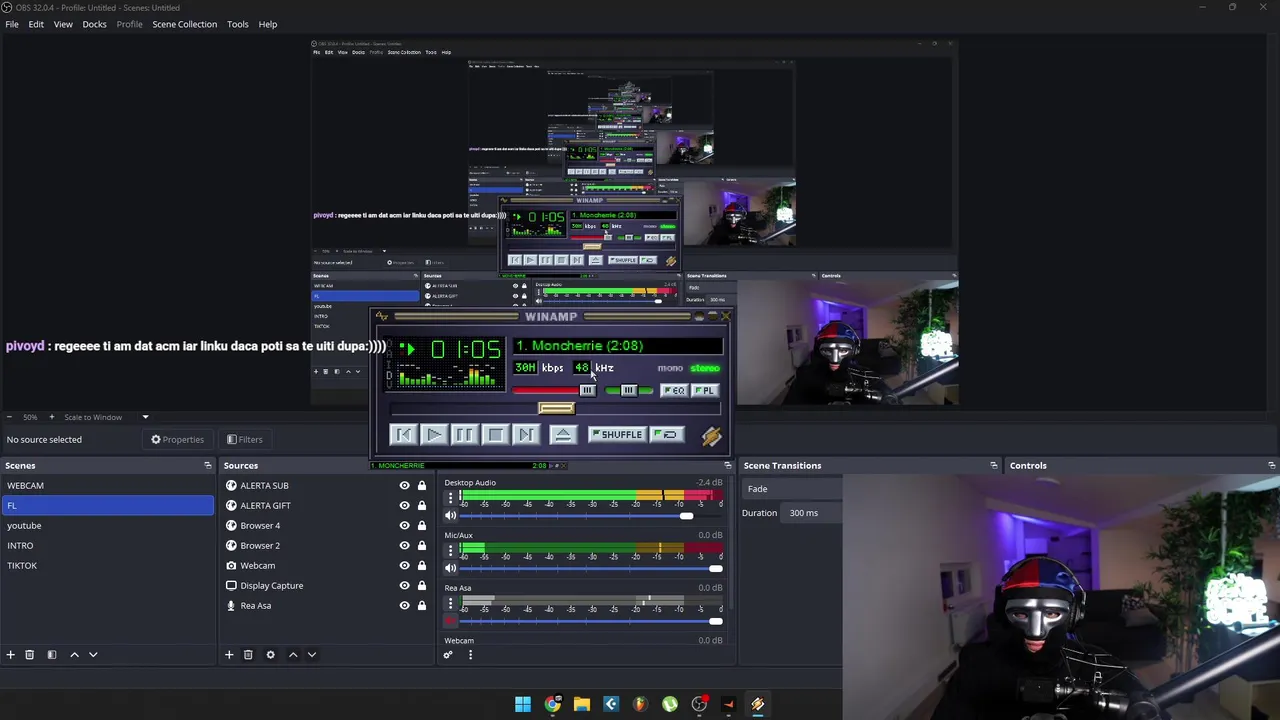Screen dimensions: 1280x720
Task: Open the Scale to Window dropdown arrow
Action: 145,417
